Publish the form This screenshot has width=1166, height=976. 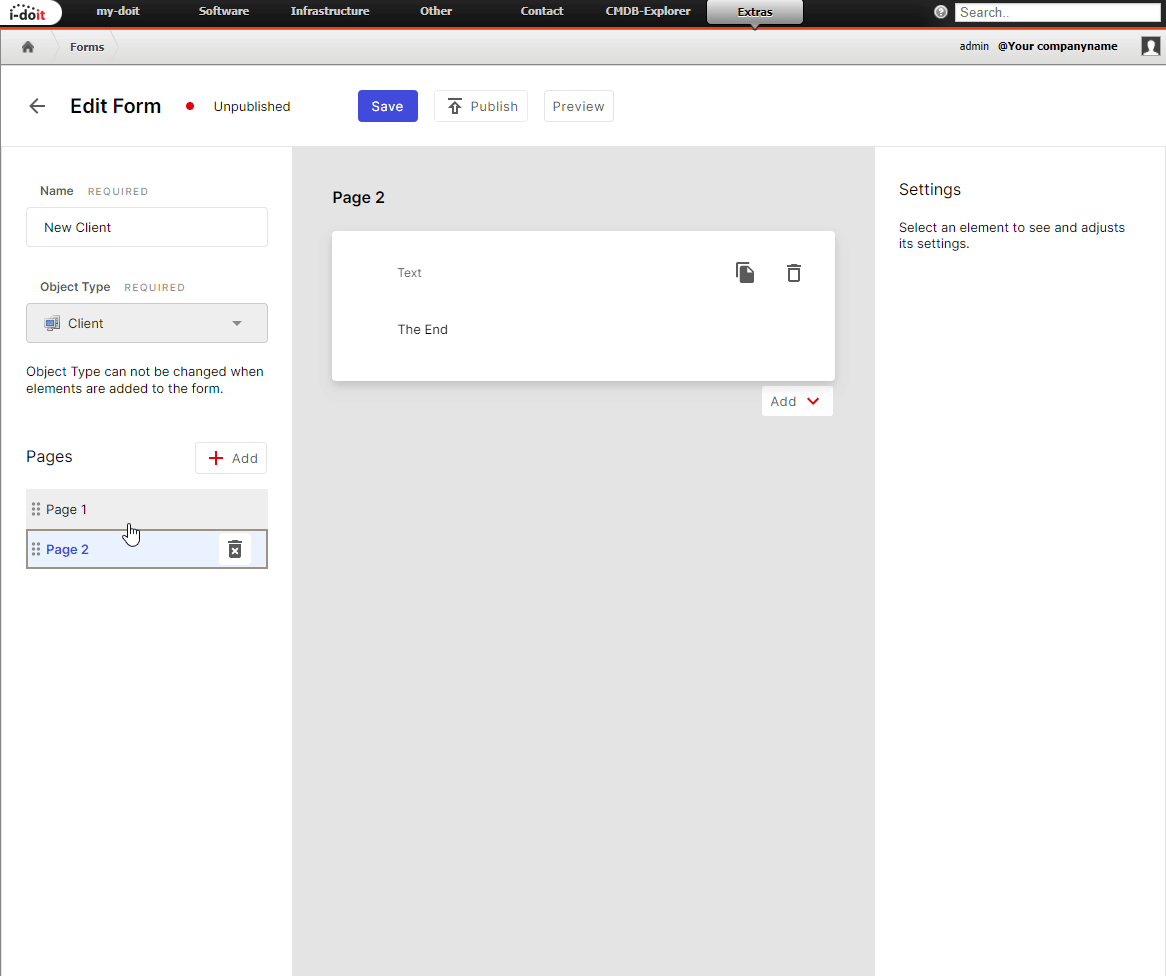[x=481, y=106]
